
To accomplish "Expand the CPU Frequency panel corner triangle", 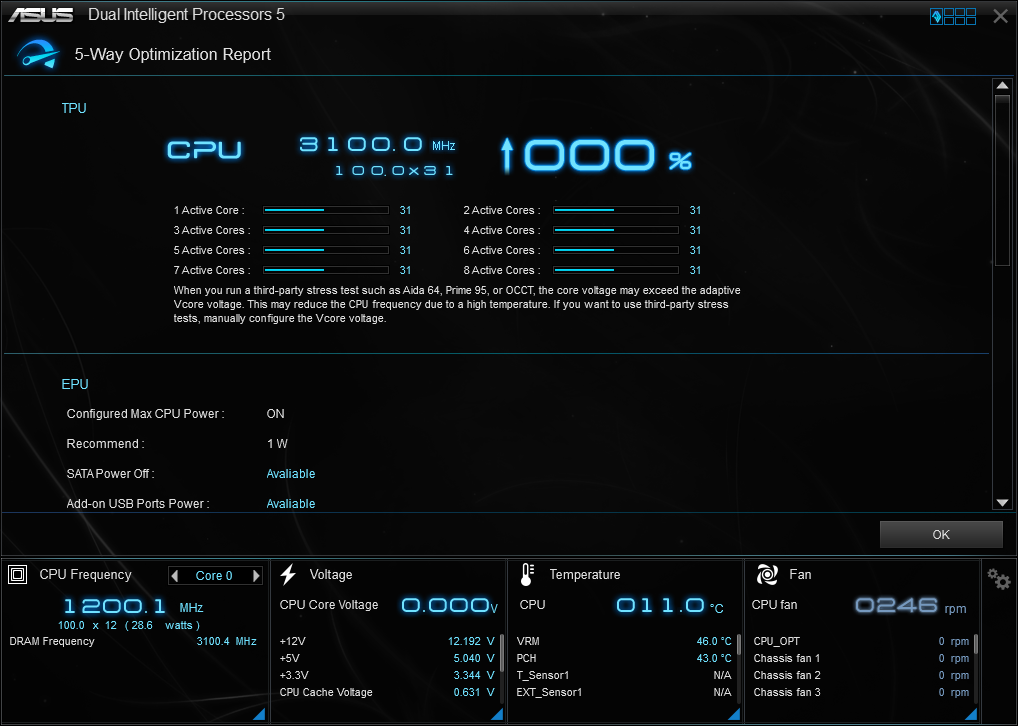I will click(x=259, y=714).
